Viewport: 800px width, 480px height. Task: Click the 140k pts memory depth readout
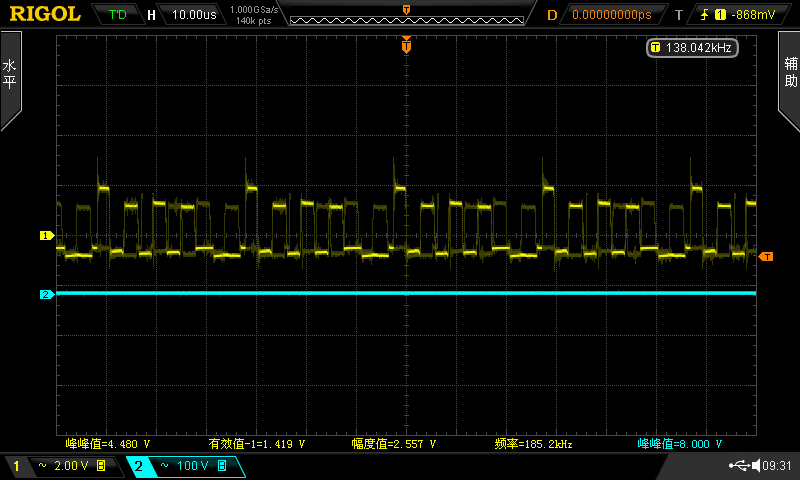[254, 21]
